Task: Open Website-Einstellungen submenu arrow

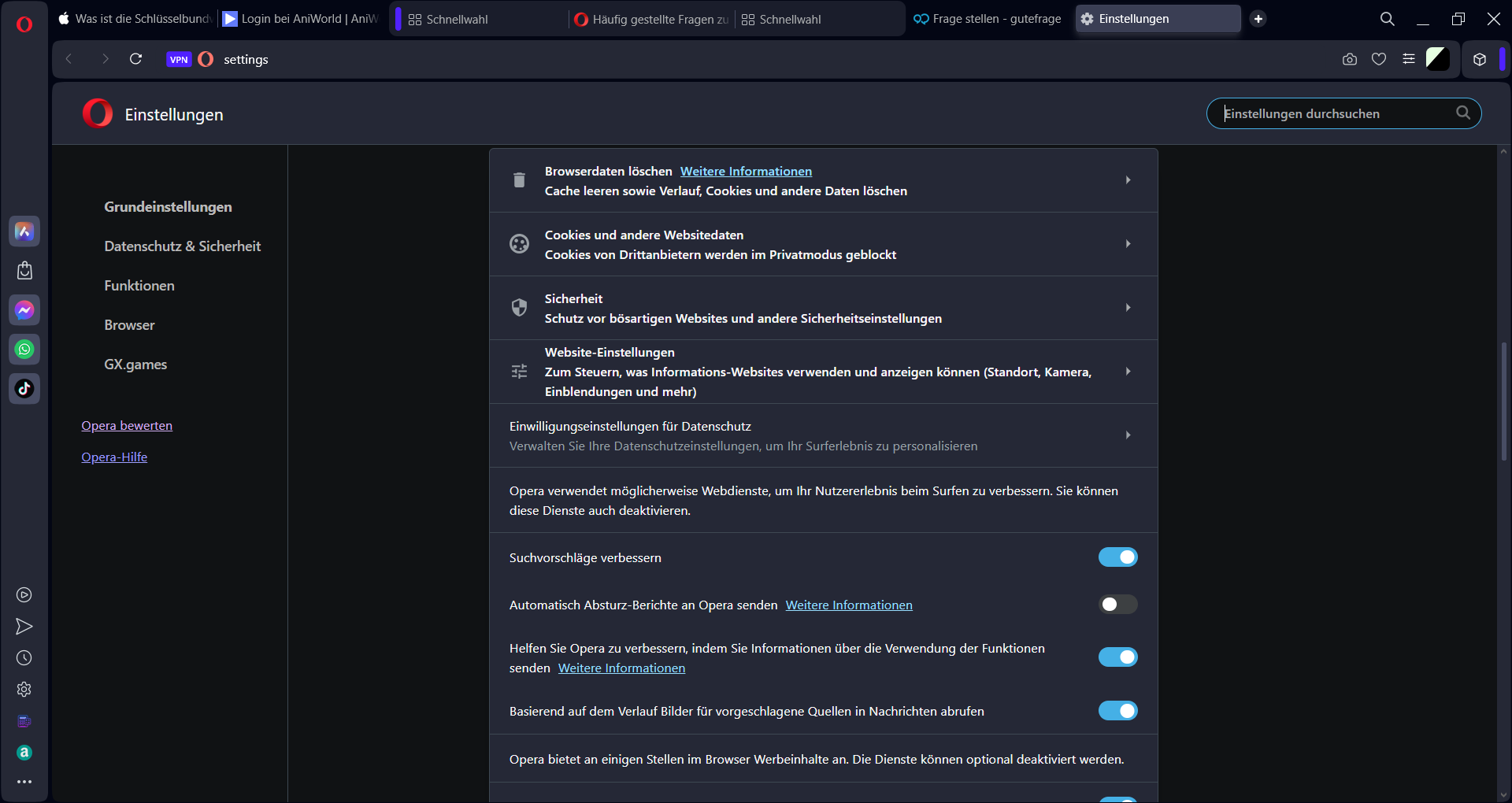Action: coord(1128,372)
